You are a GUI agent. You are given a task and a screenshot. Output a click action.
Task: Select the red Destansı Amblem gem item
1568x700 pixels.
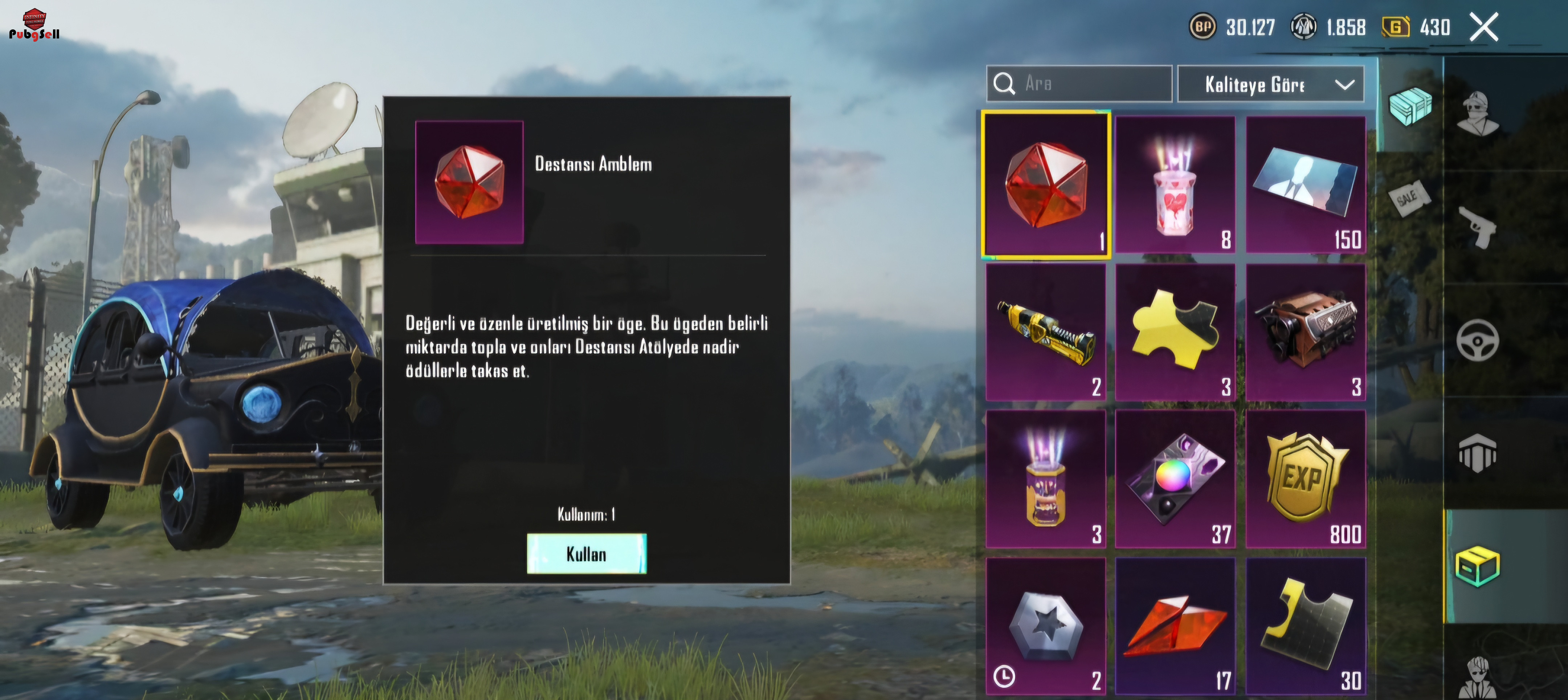1046,185
